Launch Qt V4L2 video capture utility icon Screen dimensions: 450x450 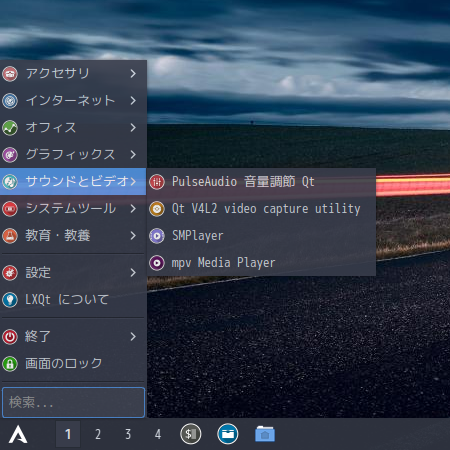click(157, 209)
